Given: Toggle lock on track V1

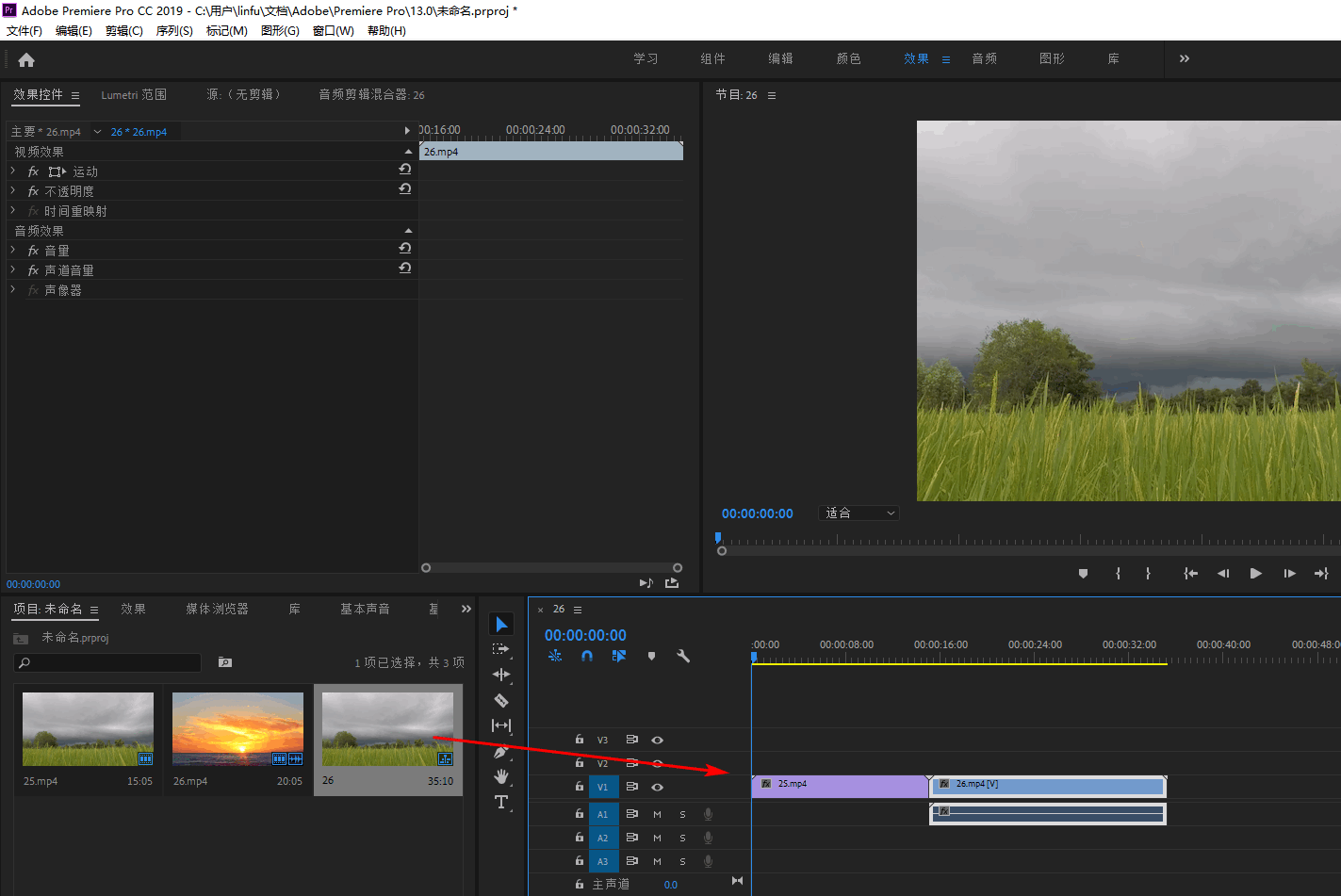Looking at the screenshot, I should point(580,786).
